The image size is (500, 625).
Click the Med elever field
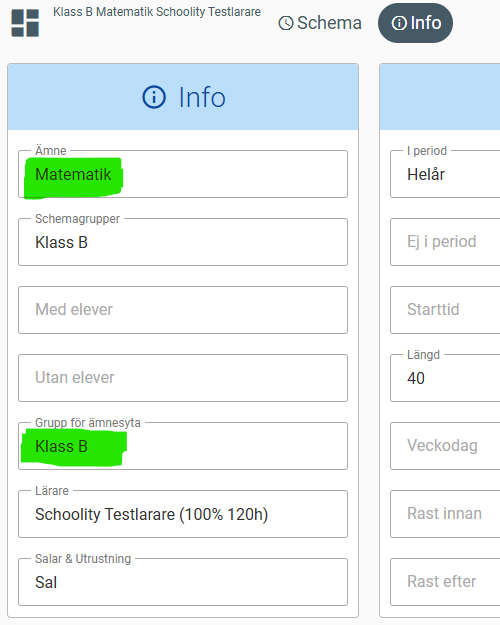(183, 310)
